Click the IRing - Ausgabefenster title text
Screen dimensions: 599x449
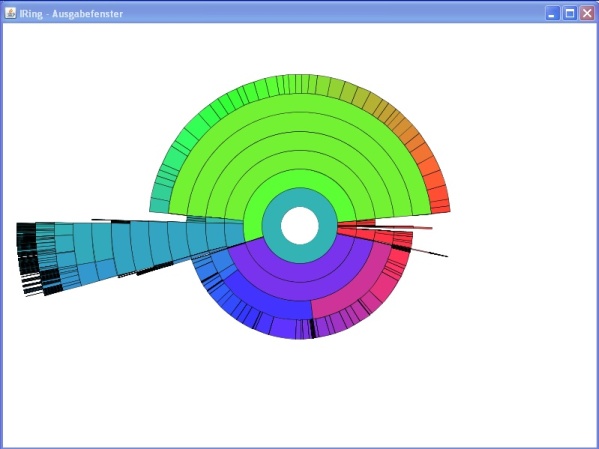71,14
